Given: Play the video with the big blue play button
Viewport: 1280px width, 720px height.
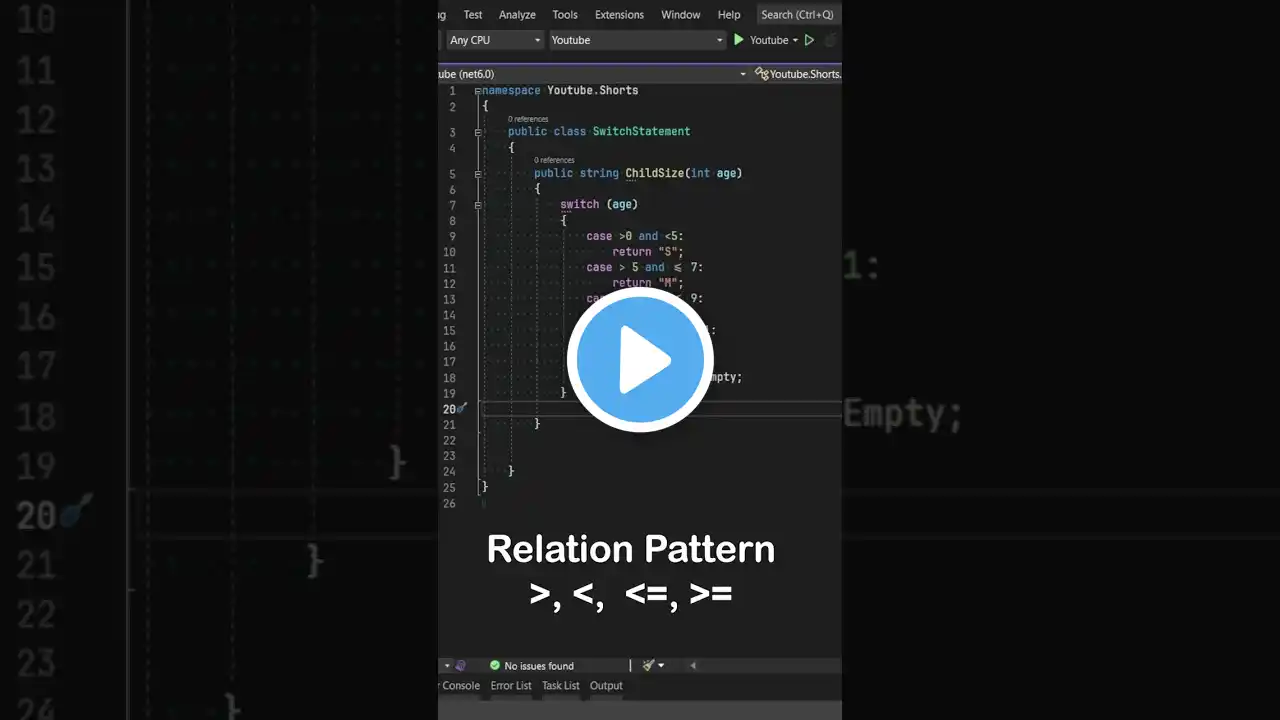Looking at the screenshot, I should [640, 359].
